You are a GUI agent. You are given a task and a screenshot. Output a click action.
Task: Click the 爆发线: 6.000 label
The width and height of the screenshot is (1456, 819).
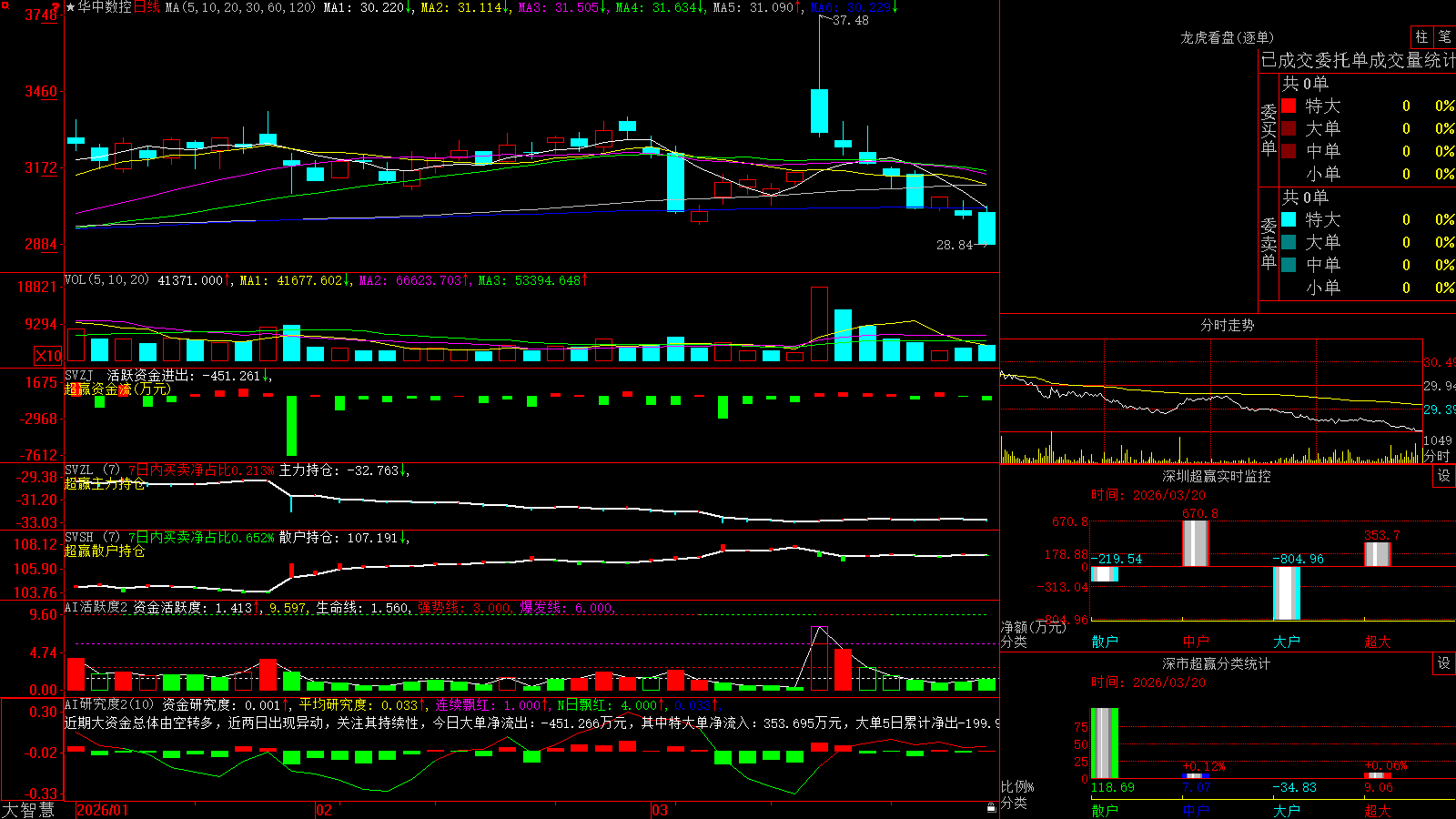coord(567,608)
